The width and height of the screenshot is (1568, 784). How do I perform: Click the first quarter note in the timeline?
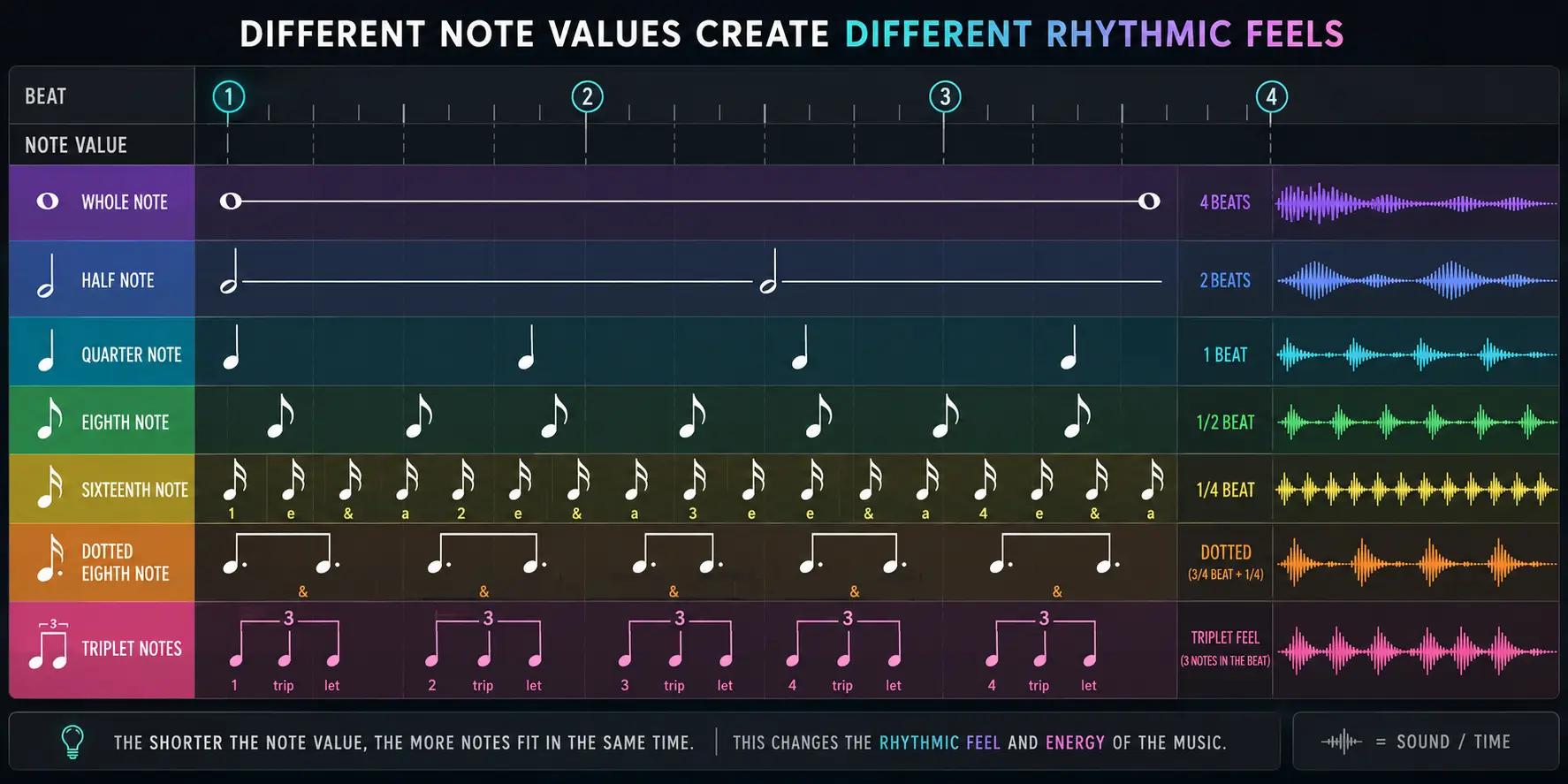point(232,347)
